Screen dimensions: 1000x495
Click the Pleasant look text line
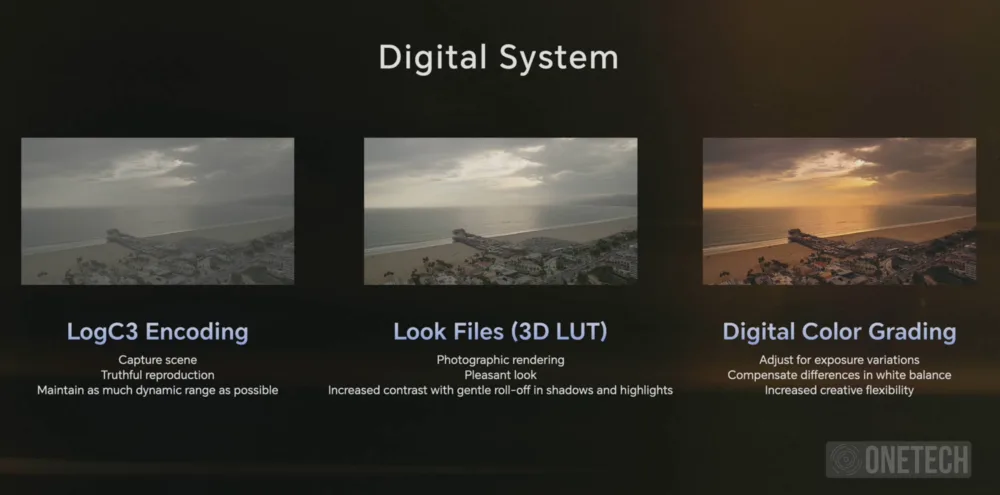point(501,375)
